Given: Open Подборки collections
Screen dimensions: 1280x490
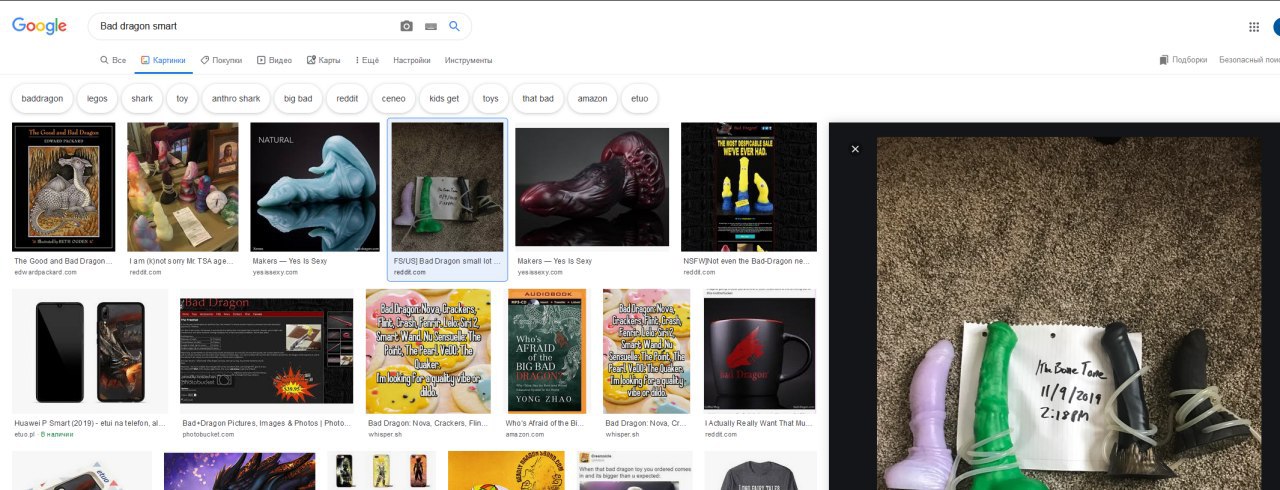Looking at the screenshot, I should (1183, 60).
